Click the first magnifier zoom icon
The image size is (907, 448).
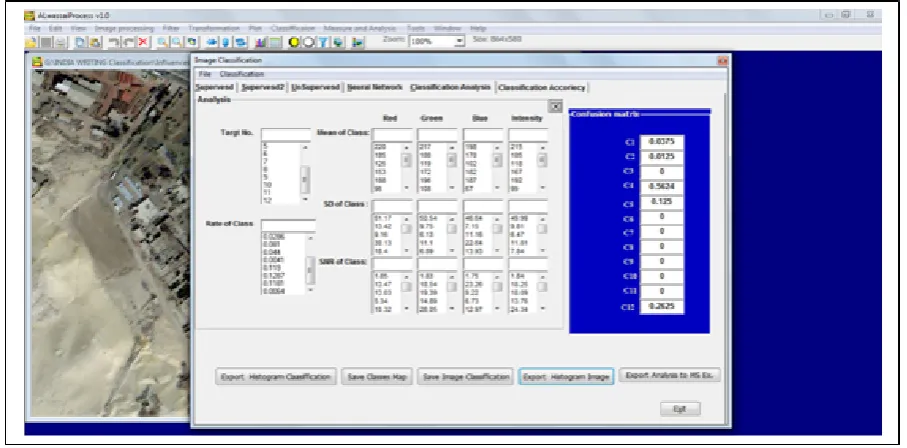click(162, 42)
